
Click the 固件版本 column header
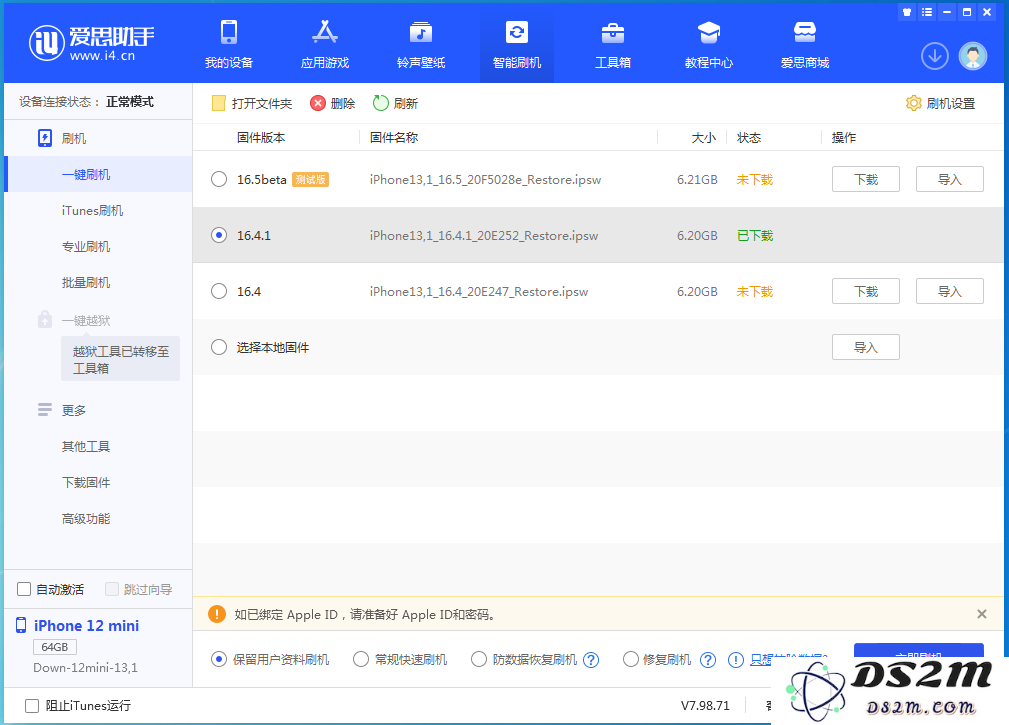(261, 138)
